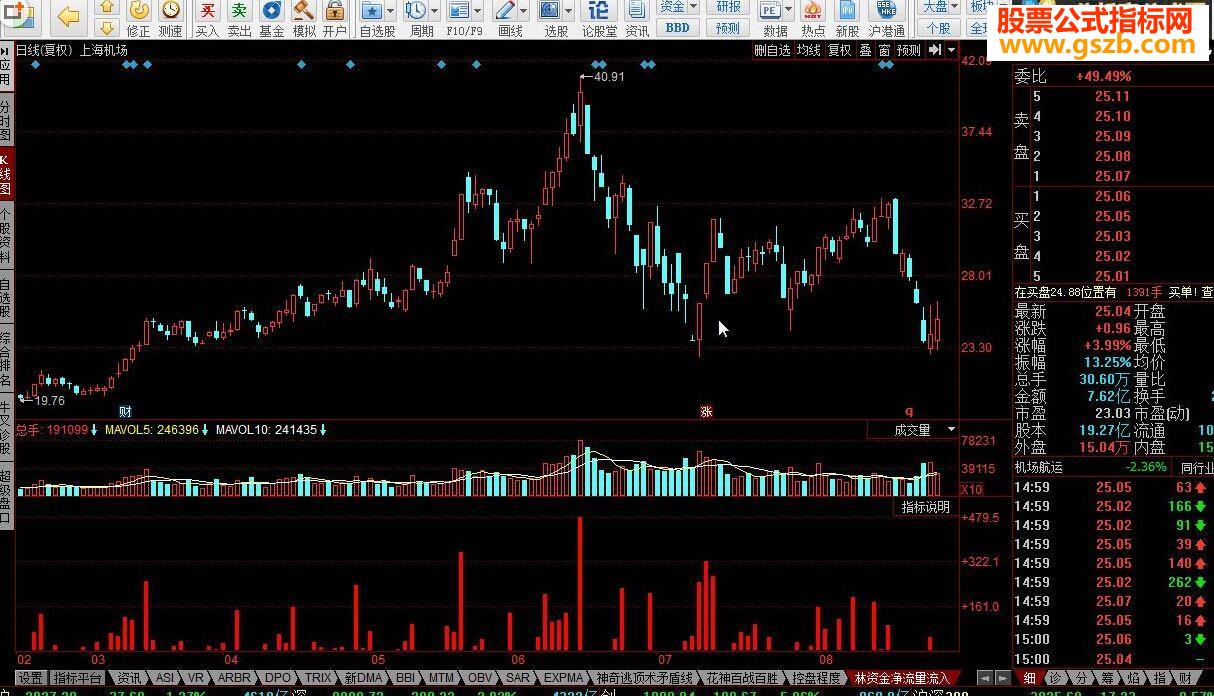Open the 基金 fund icon
This screenshot has height=696, width=1214.
point(272,10)
